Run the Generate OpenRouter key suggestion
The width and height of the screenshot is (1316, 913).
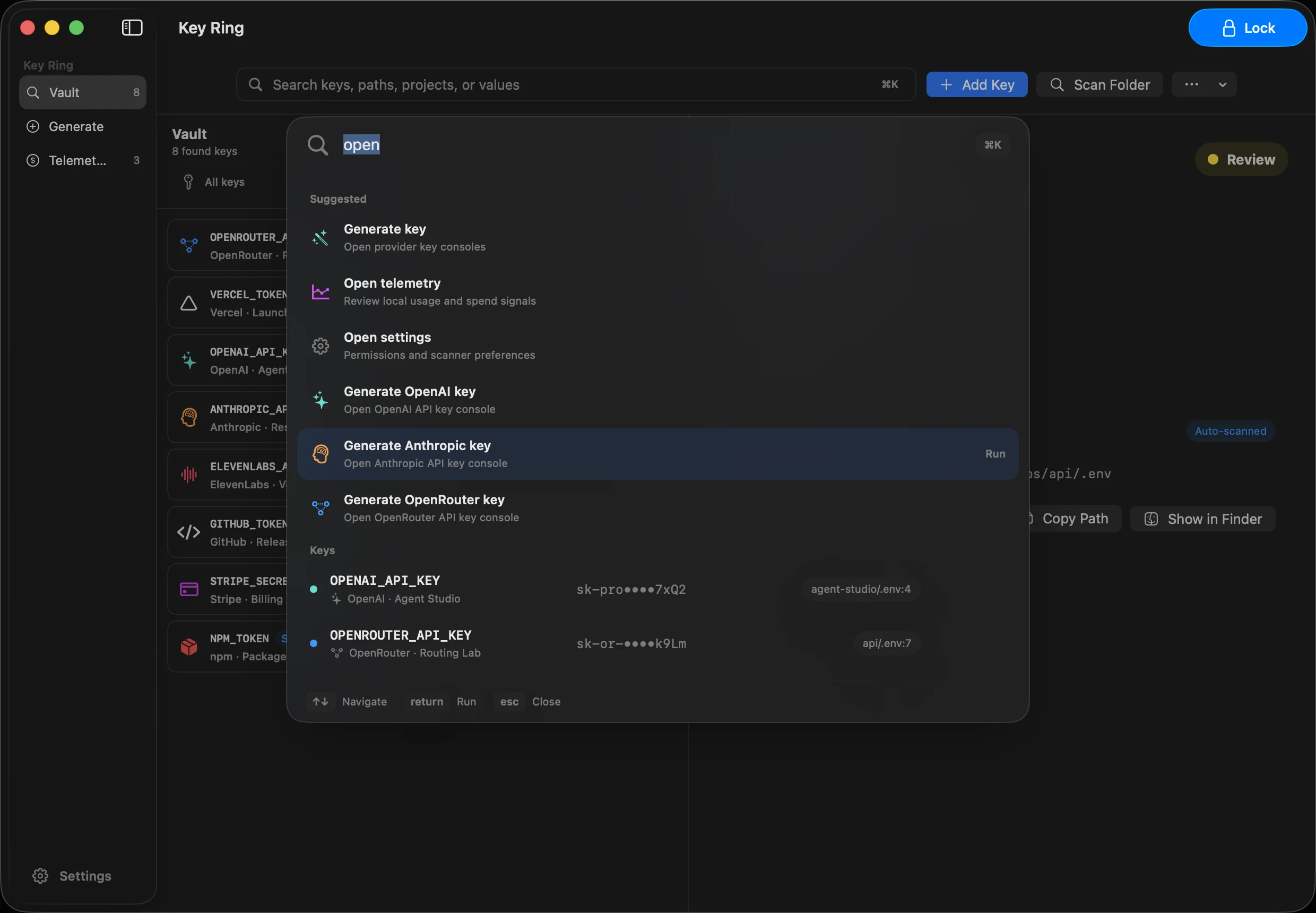[x=657, y=508]
